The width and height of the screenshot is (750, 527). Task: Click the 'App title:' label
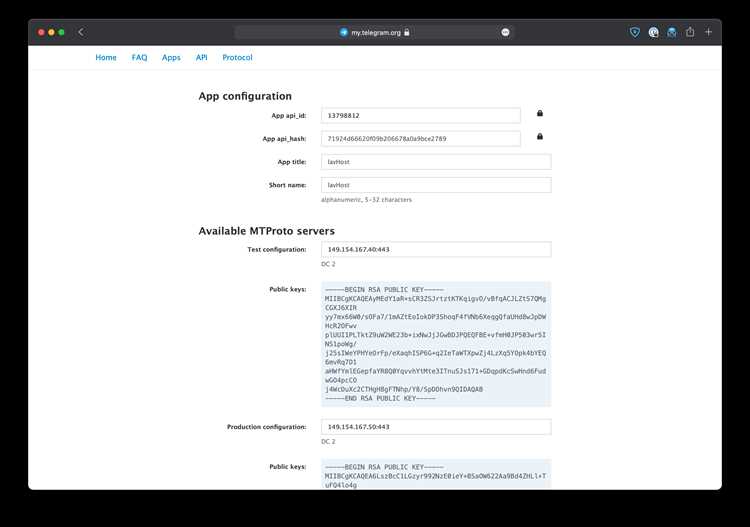click(x=292, y=162)
